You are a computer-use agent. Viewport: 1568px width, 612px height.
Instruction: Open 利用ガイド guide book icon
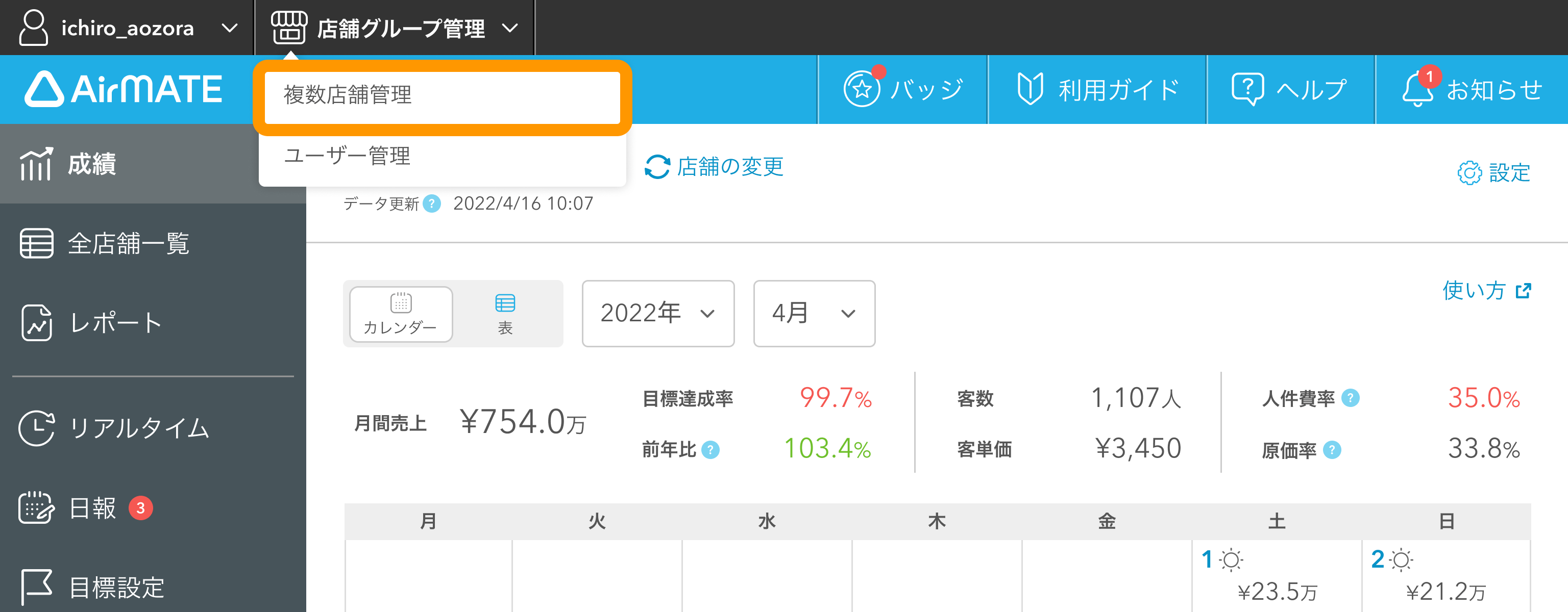[x=1030, y=89]
